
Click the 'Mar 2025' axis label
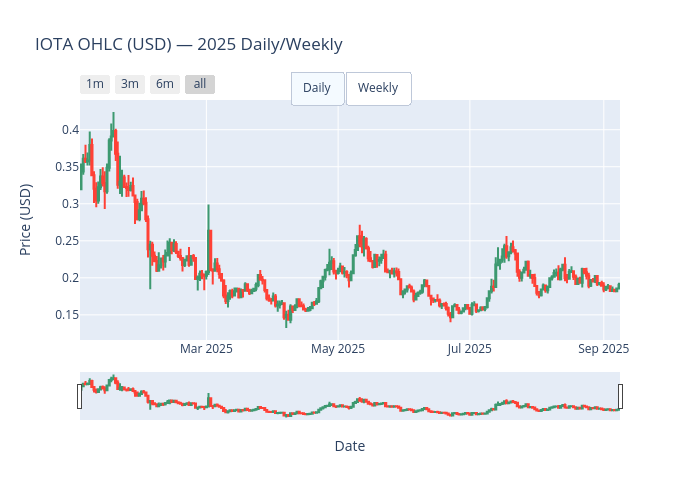tap(206, 349)
